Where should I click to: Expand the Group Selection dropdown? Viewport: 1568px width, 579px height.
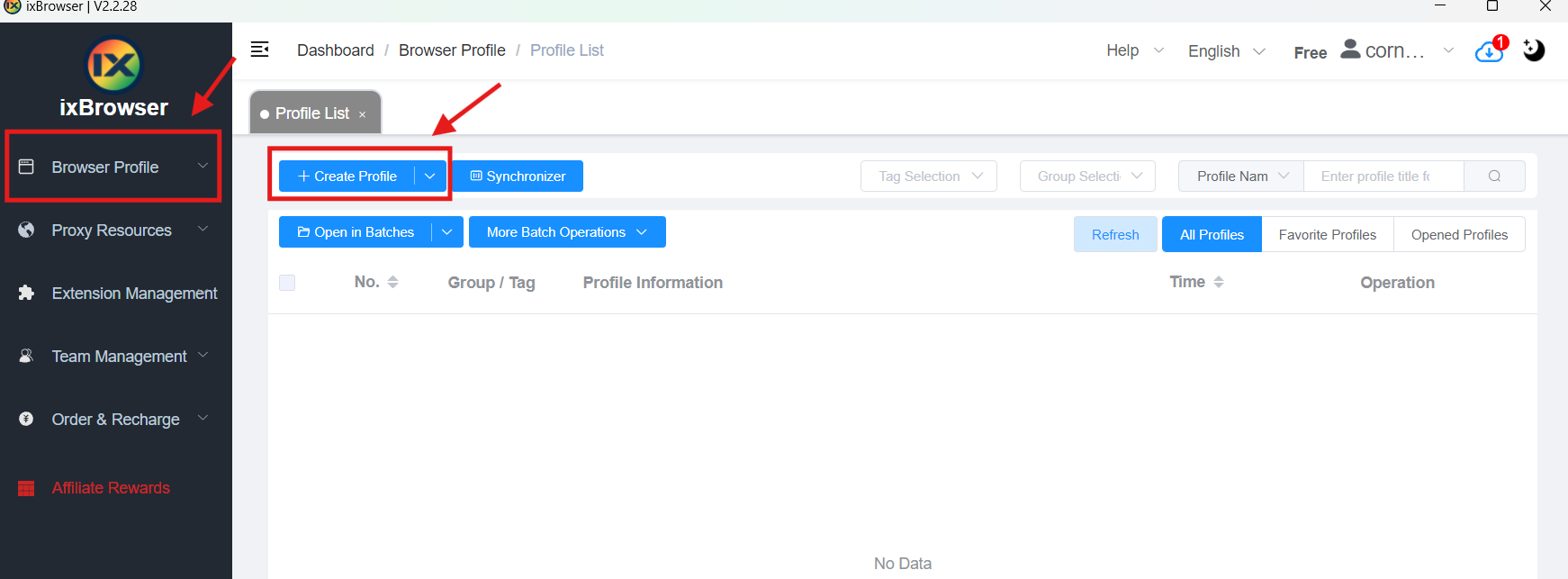(1088, 176)
